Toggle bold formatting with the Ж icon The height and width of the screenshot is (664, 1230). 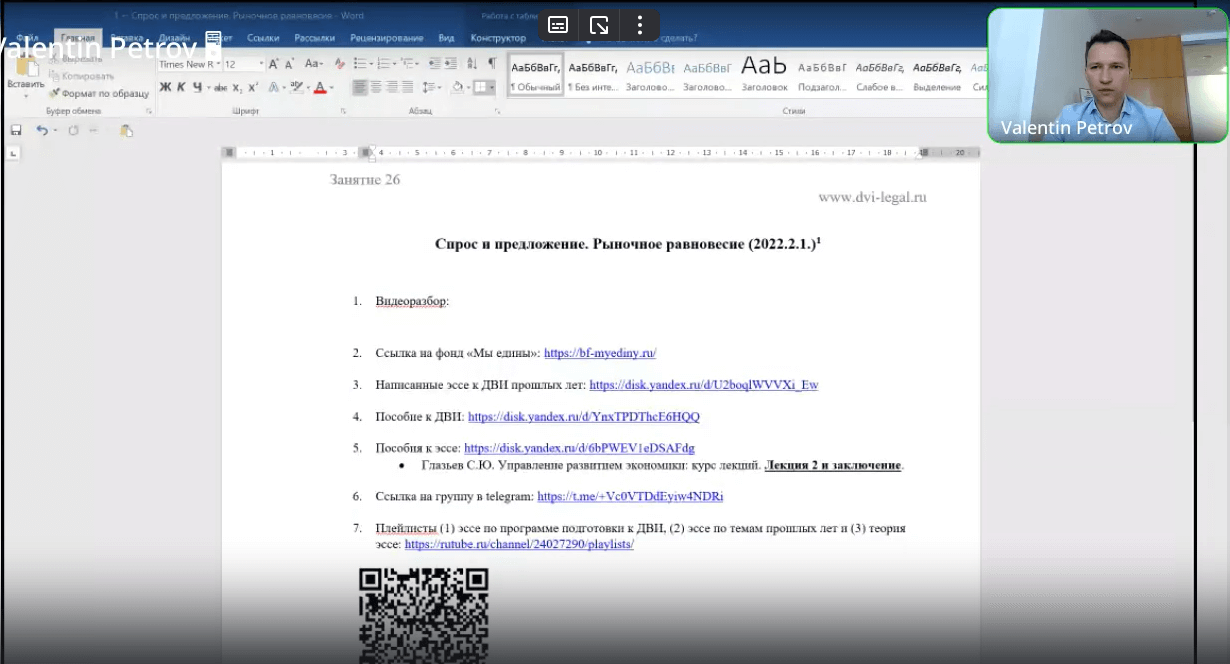[x=163, y=88]
